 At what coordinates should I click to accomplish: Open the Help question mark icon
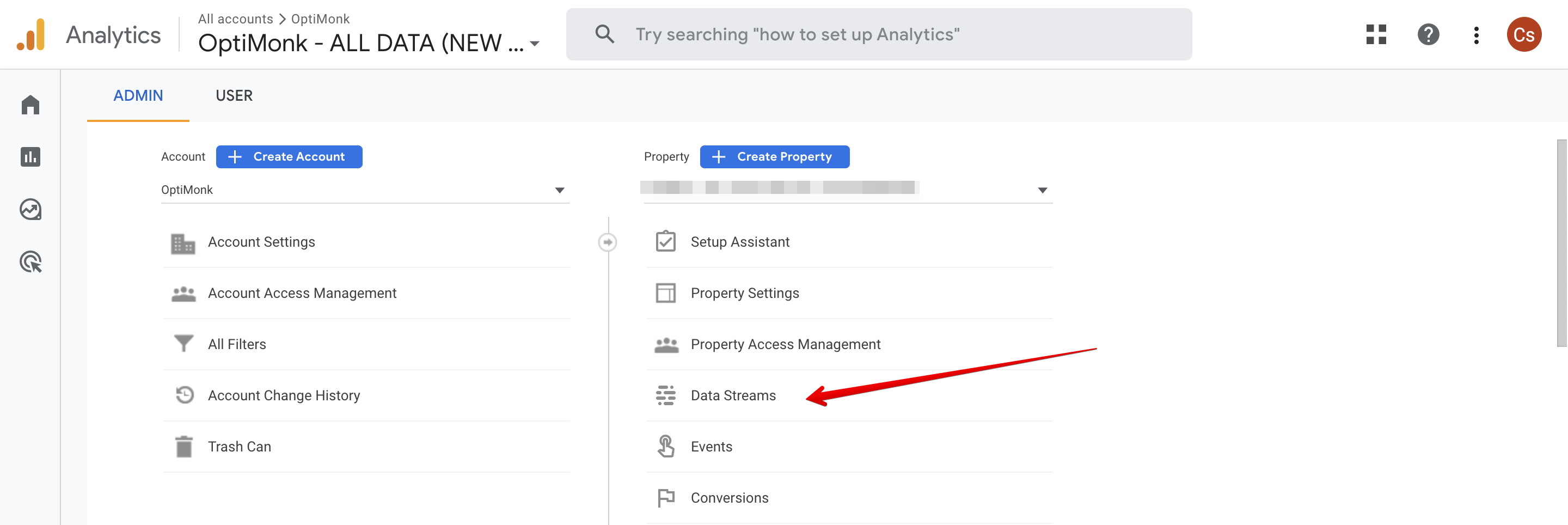tap(1428, 35)
